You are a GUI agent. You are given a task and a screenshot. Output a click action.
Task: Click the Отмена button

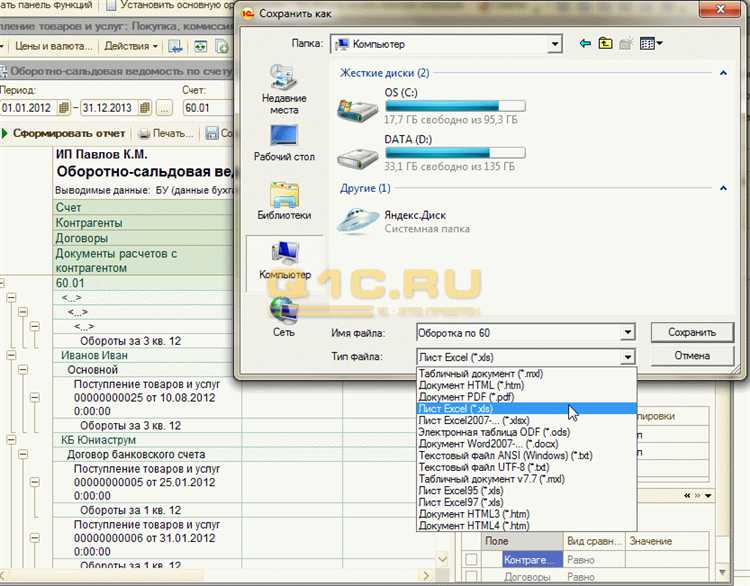692,356
